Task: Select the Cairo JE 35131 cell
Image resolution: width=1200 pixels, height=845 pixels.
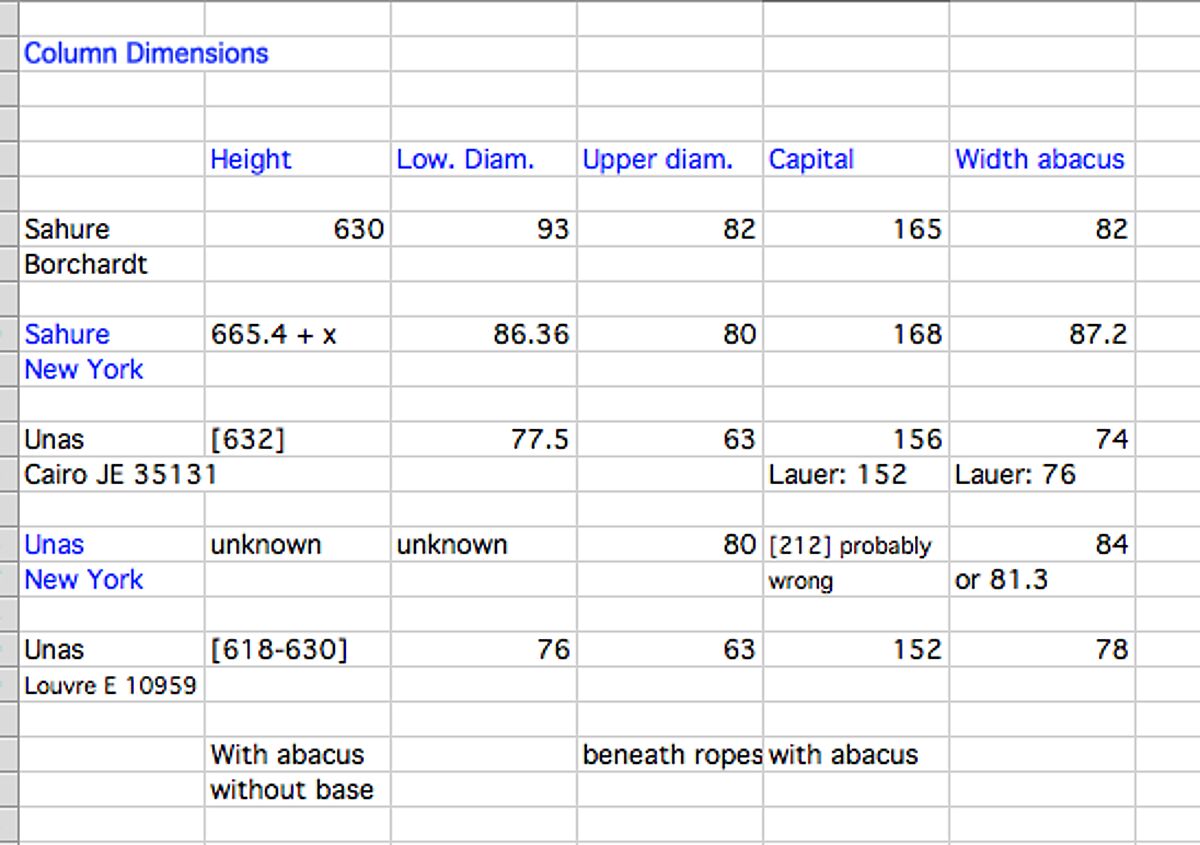Action: pos(119,475)
